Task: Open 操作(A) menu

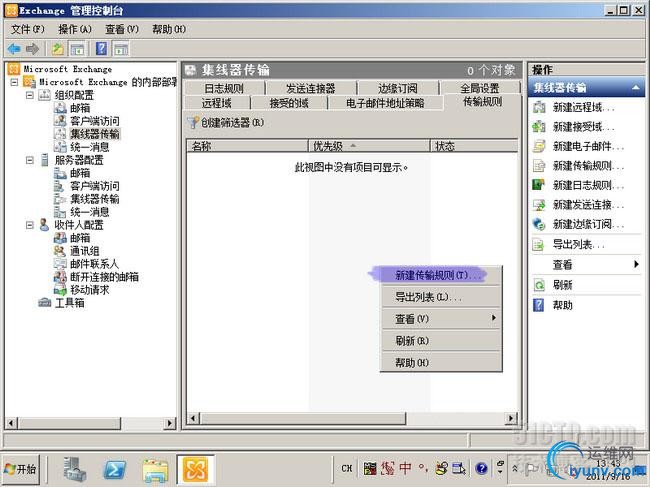Action: coord(75,29)
